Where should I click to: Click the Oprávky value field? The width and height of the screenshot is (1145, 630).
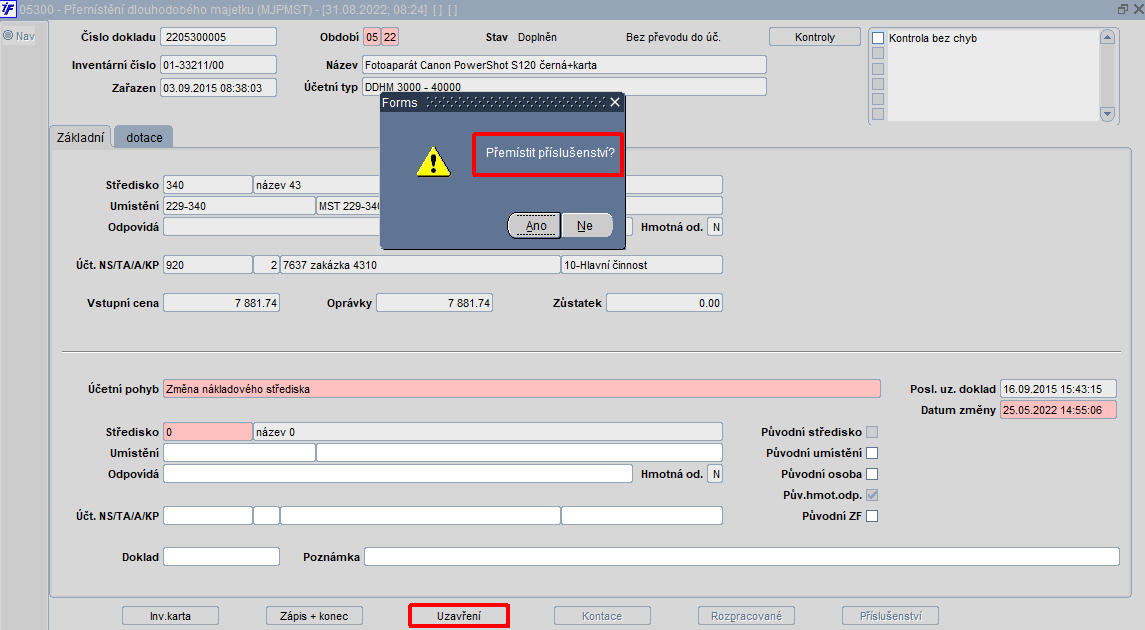[434, 303]
